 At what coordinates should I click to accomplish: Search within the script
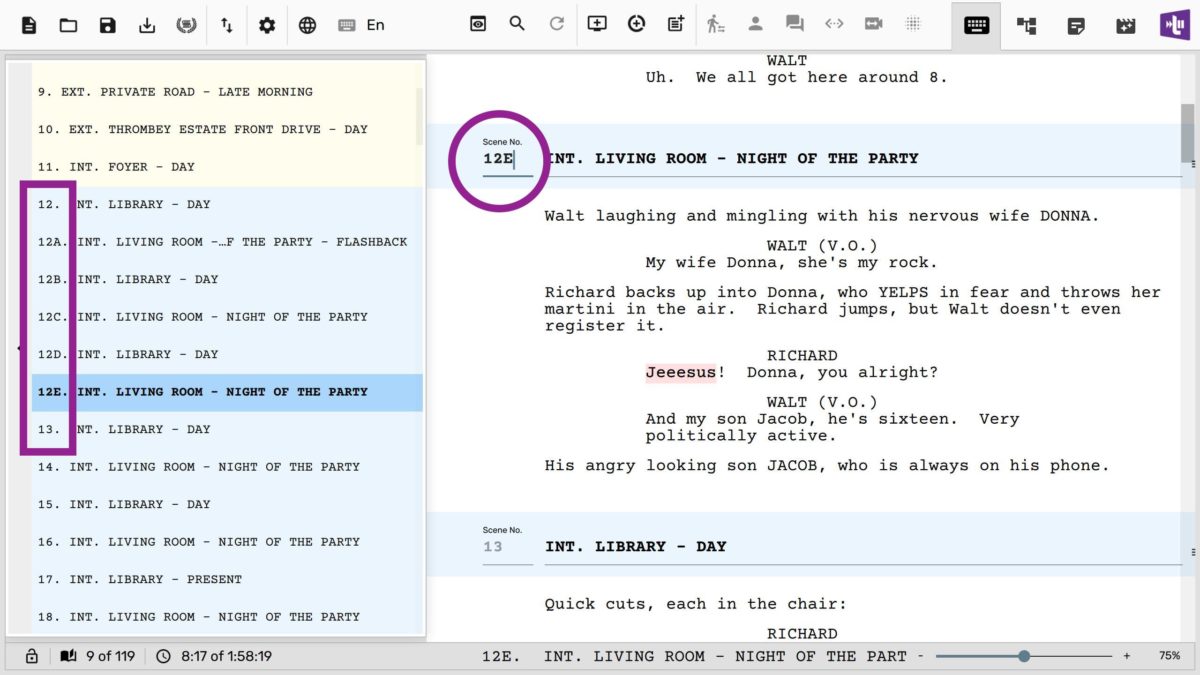(x=517, y=25)
